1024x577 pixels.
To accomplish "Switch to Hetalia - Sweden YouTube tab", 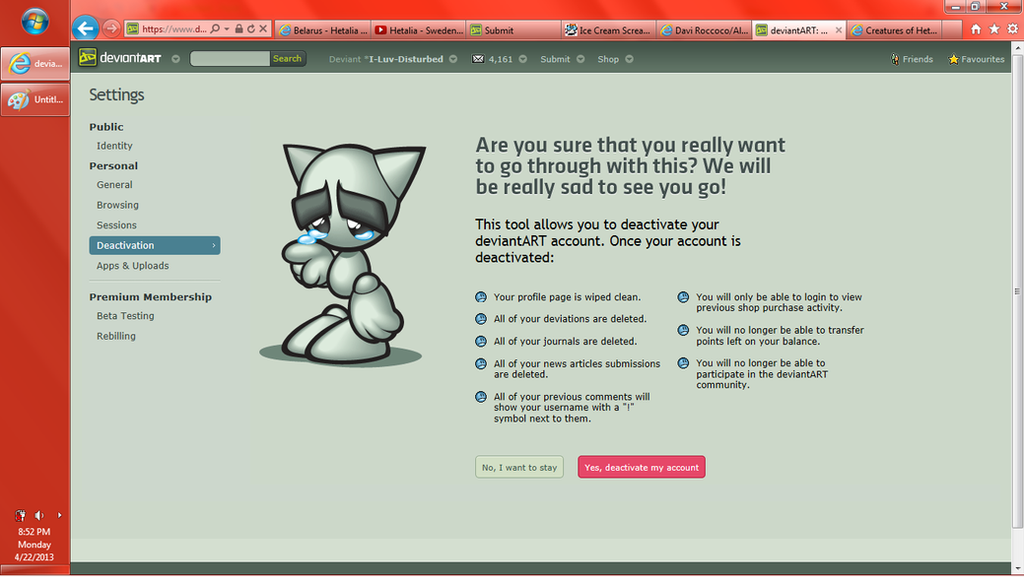I will coord(419,30).
